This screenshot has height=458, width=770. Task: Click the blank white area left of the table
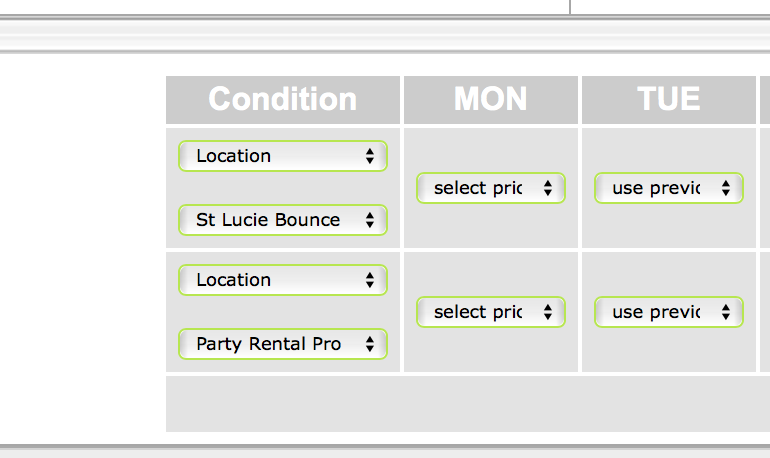pos(82,250)
